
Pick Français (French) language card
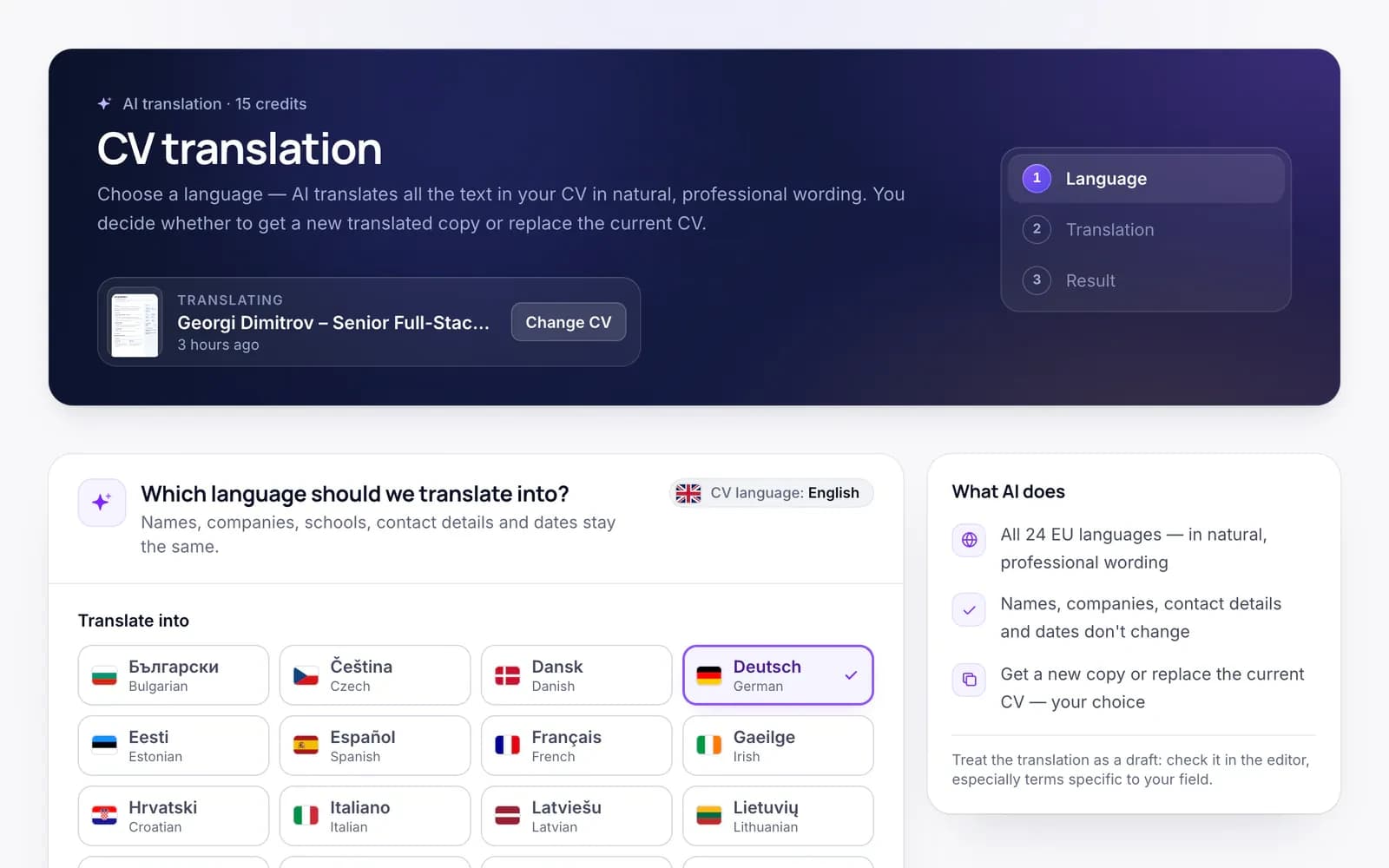point(576,746)
